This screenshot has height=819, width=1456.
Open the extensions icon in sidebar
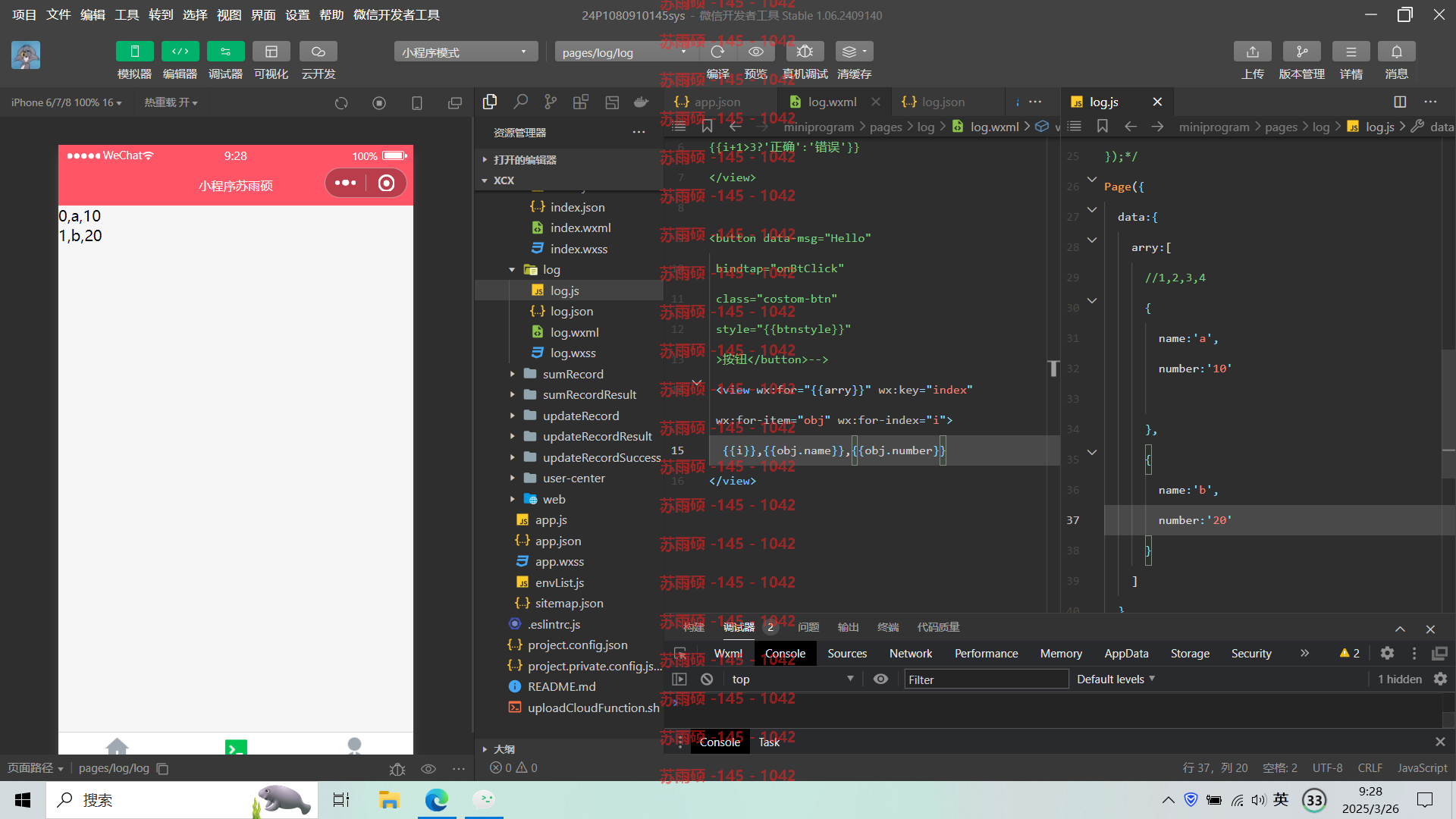click(x=581, y=102)
